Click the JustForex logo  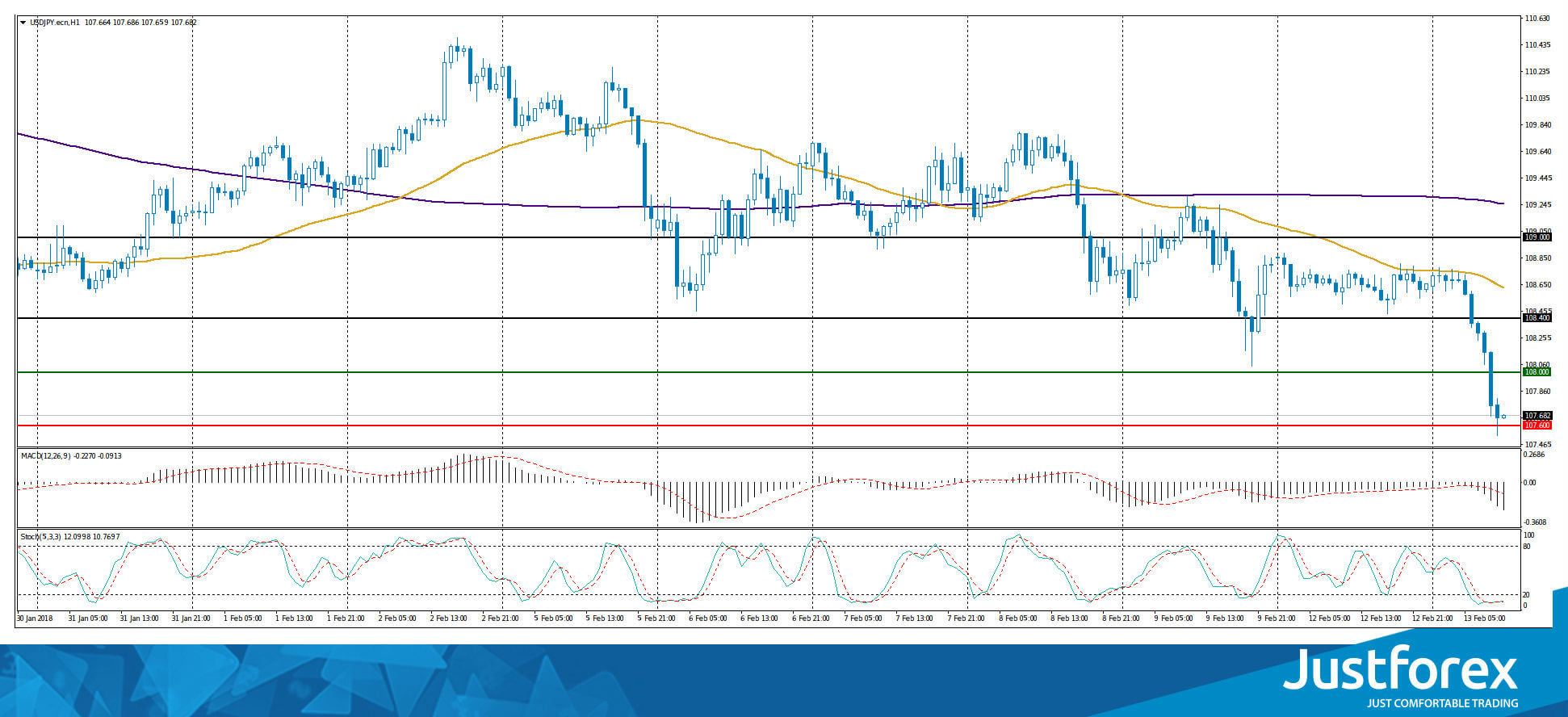pos(1401,669)
